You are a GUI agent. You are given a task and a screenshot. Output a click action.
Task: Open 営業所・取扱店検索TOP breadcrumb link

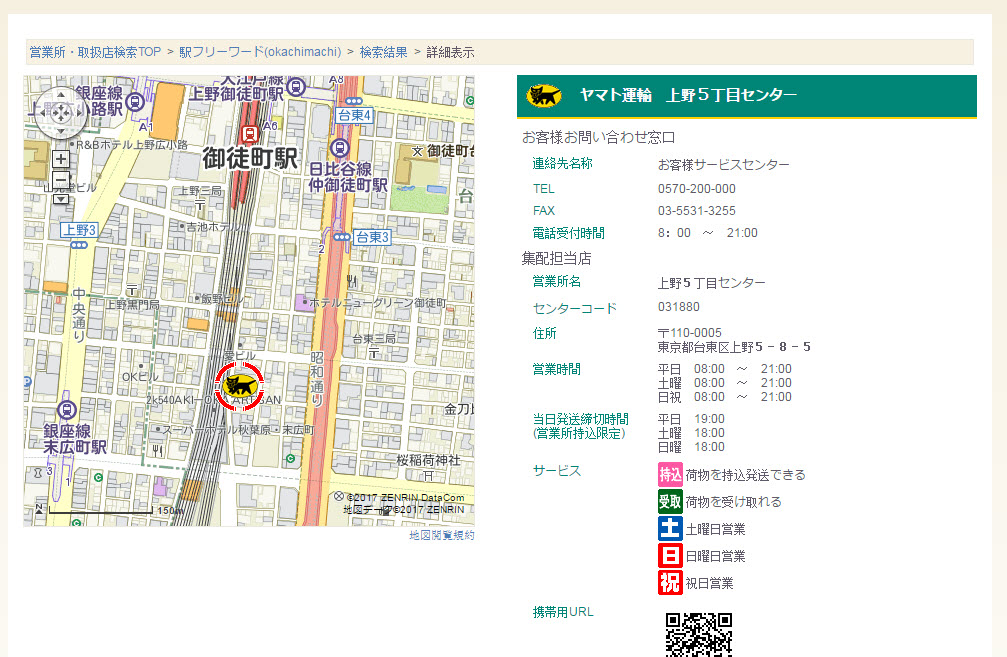[x=95, y=52]
